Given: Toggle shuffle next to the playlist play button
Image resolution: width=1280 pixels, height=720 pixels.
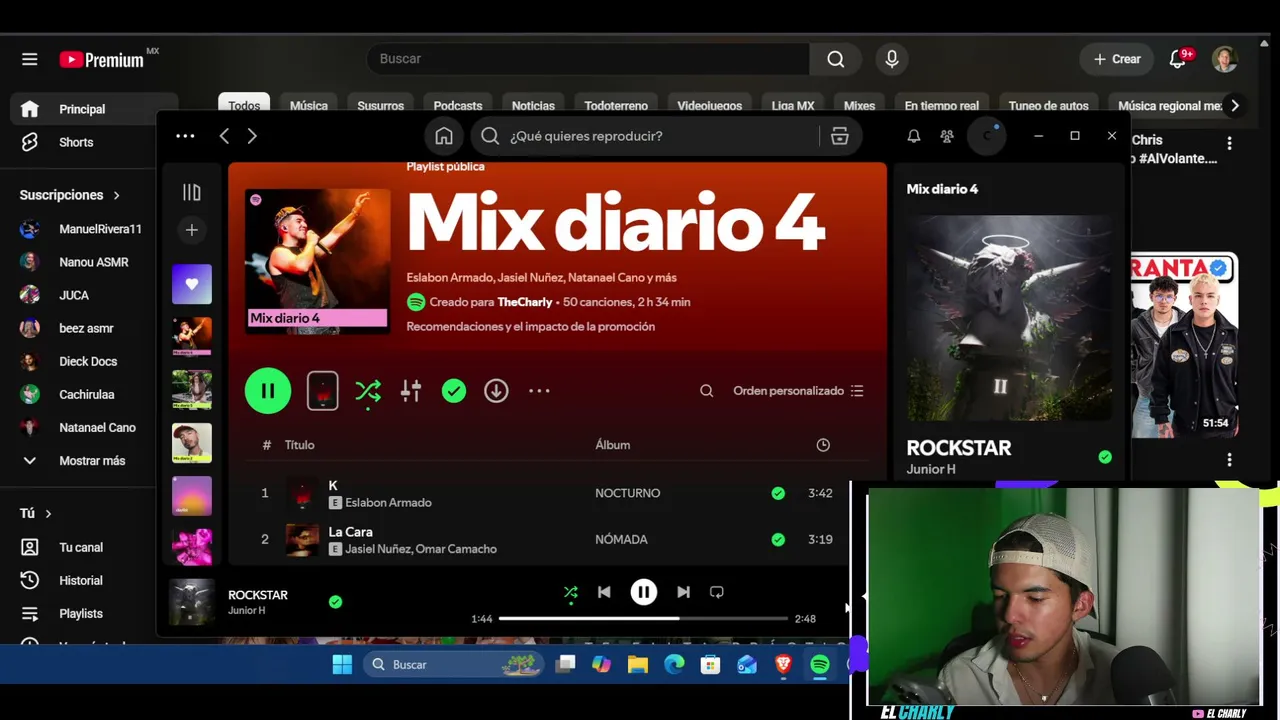Looking at the screenshot, I should point(368,391).
